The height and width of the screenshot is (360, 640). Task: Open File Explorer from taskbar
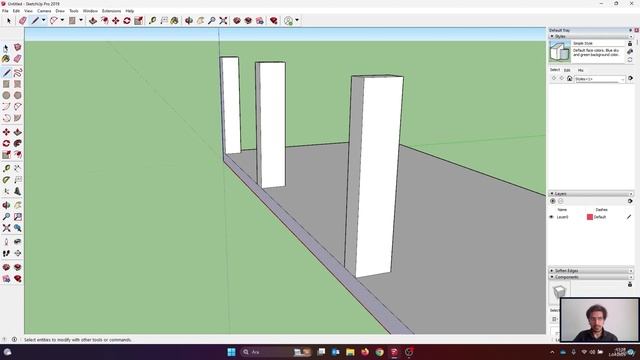tap(350, 352)
